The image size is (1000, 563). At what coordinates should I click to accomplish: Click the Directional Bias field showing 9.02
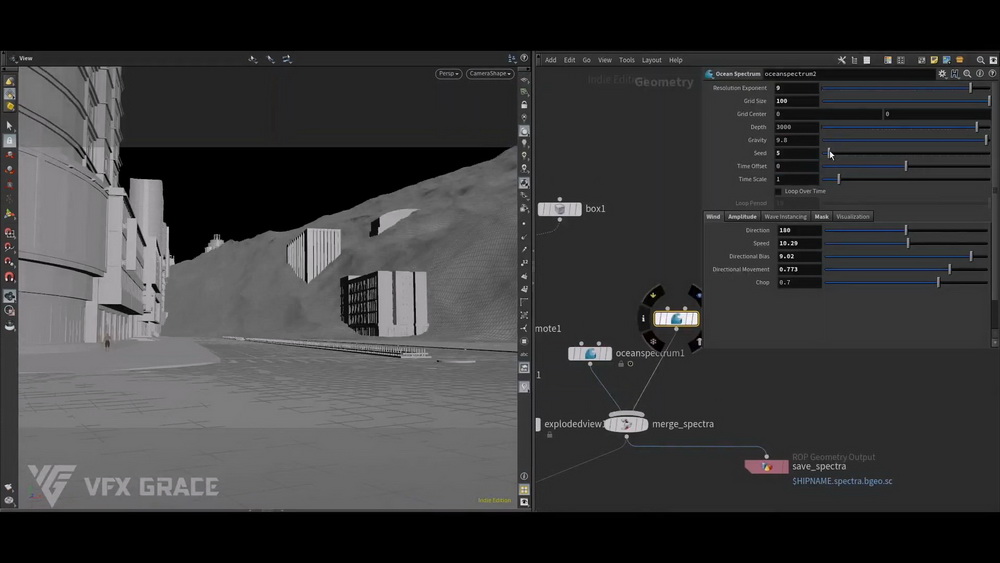(798, 256)
